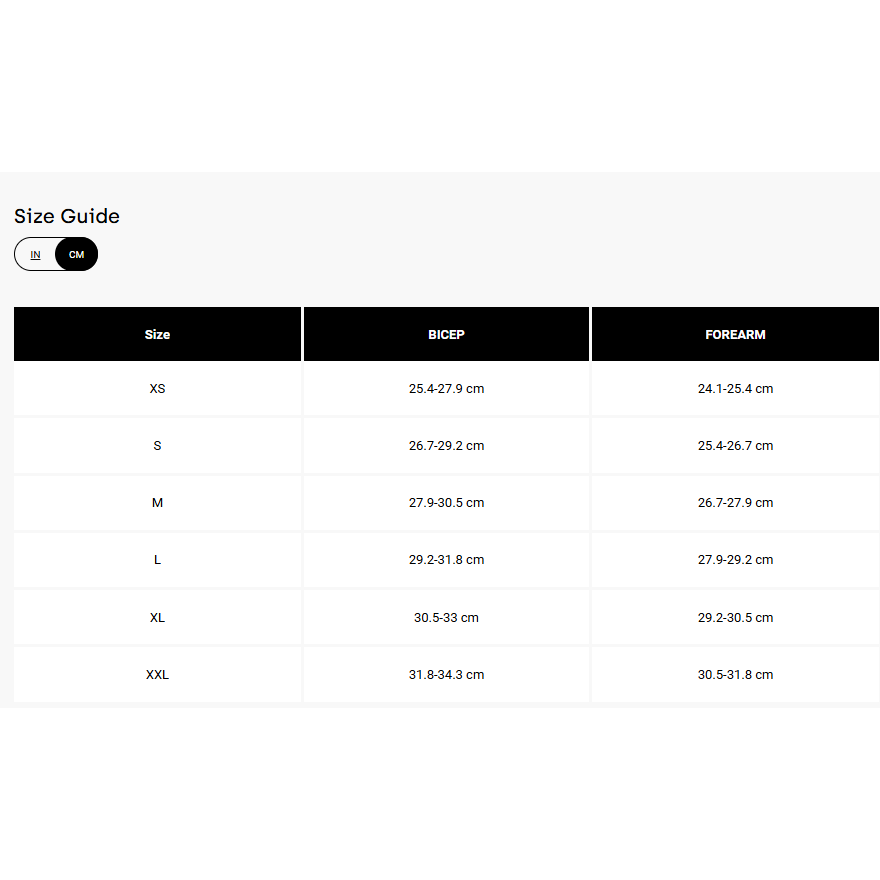Image resolution: width=880 pixels, height=880 pixels.
Task: Click the 30.5-31.8 cm forearm cell
Action: coord(735,675)
